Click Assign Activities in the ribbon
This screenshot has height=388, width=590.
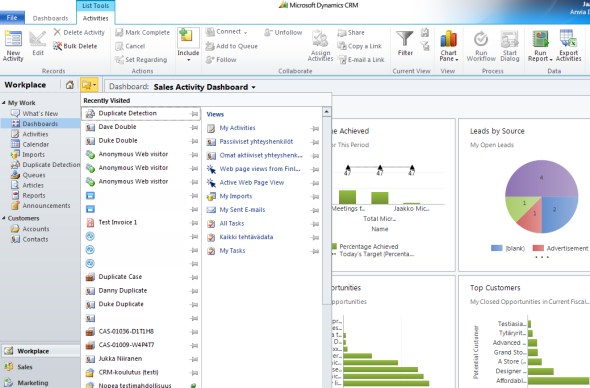coord(320,45)
